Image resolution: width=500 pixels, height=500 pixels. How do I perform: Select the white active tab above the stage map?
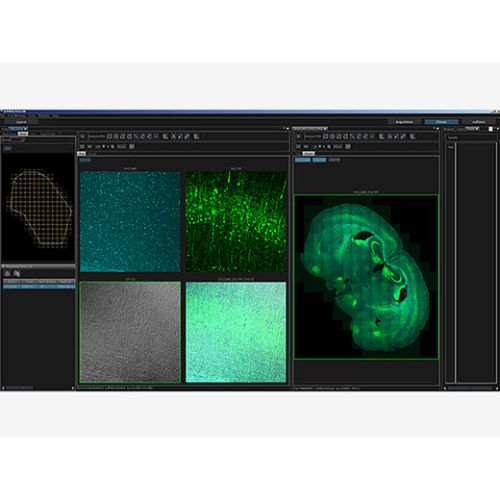(23, 134)
